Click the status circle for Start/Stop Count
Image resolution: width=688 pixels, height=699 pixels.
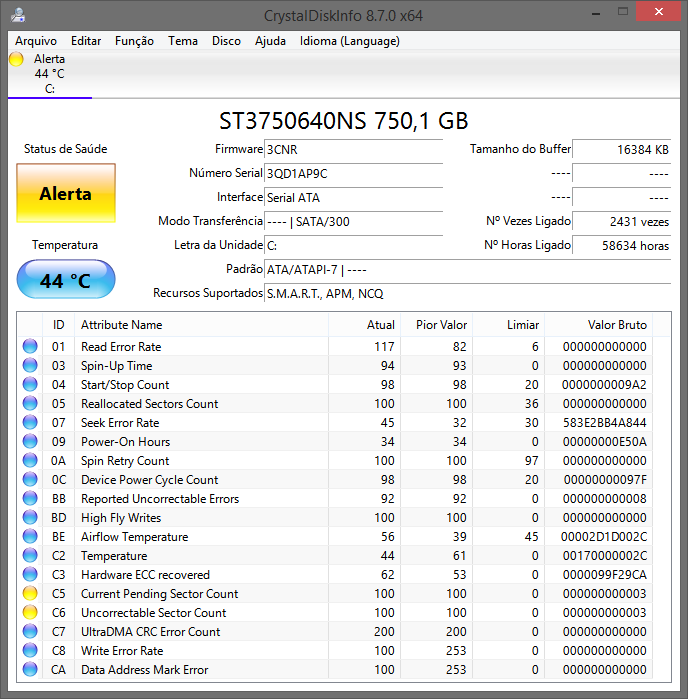30,384
